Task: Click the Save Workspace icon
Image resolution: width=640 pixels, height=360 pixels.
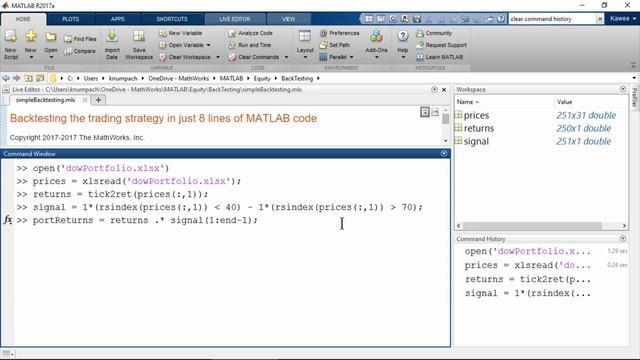Action: (x=139, y=37)
